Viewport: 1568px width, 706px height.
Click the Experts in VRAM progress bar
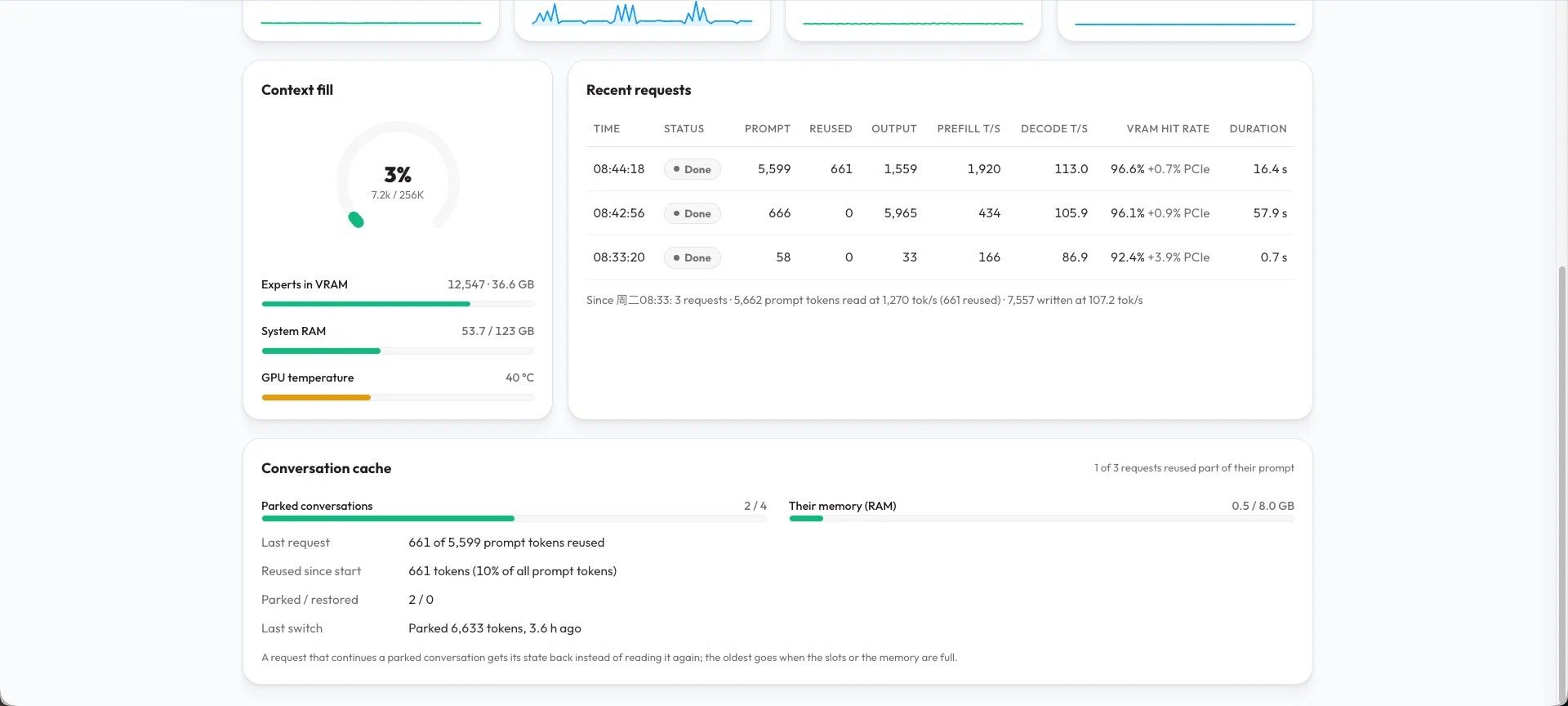tap(398, 304)
